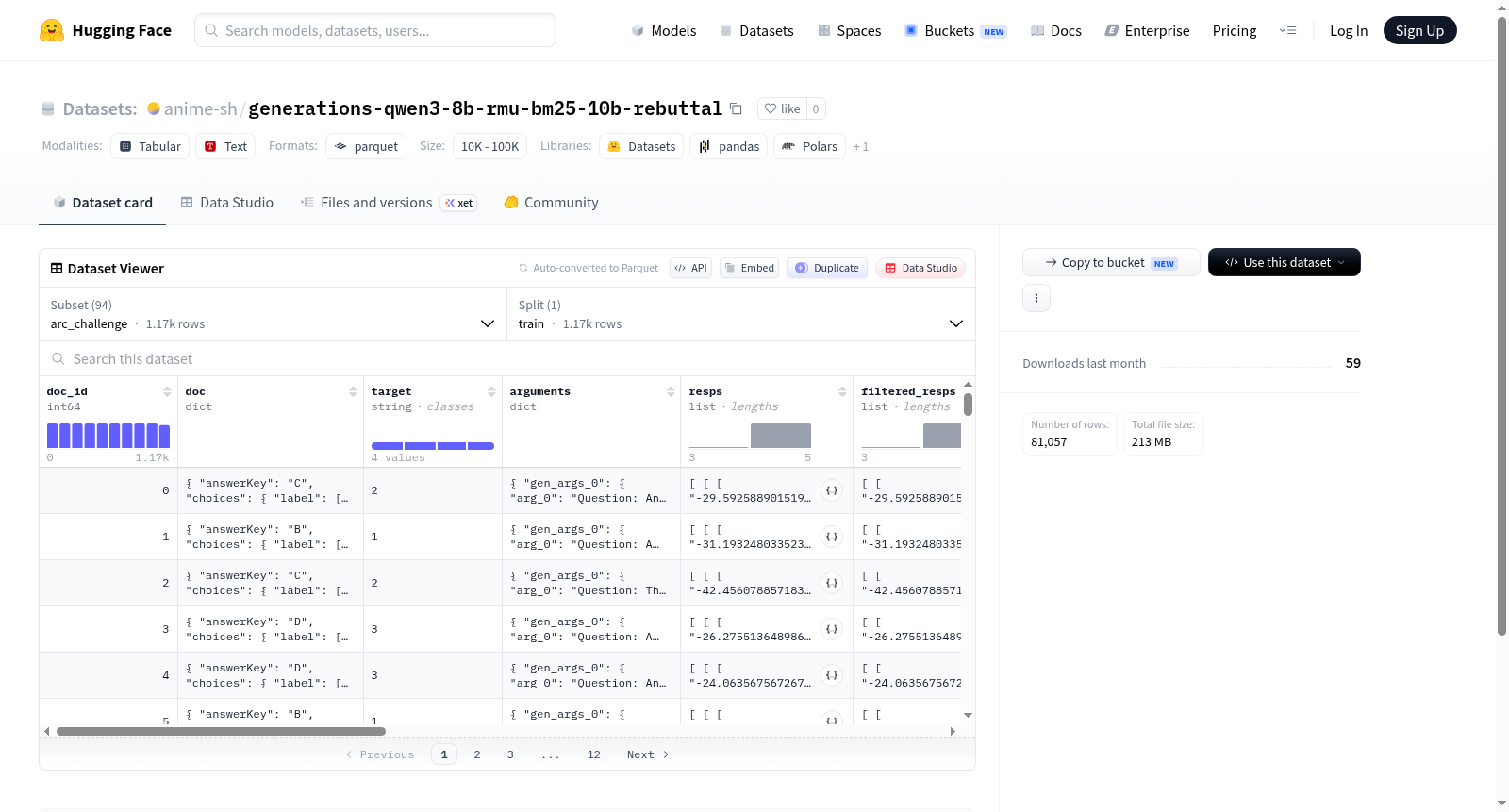Open the Hugging Face logo home link
Screen dimensions: 1509x812
click(106, 30)
